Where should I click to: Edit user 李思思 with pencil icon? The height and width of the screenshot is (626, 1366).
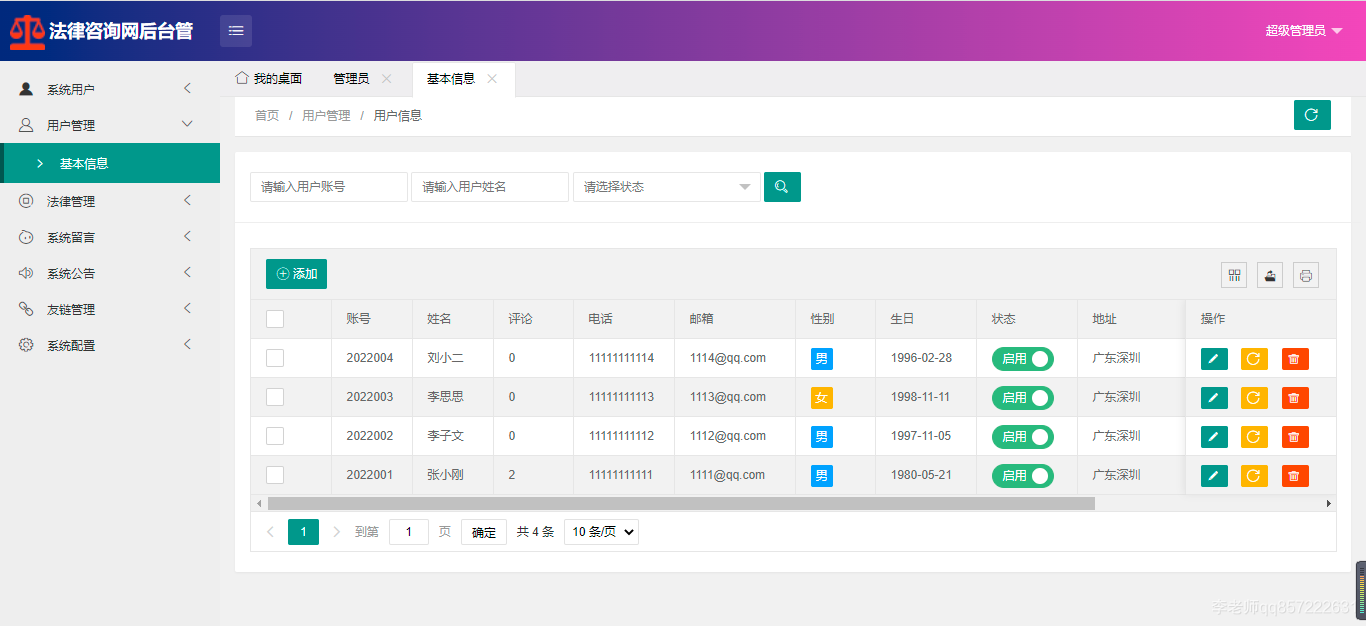tap(1214, 398)
